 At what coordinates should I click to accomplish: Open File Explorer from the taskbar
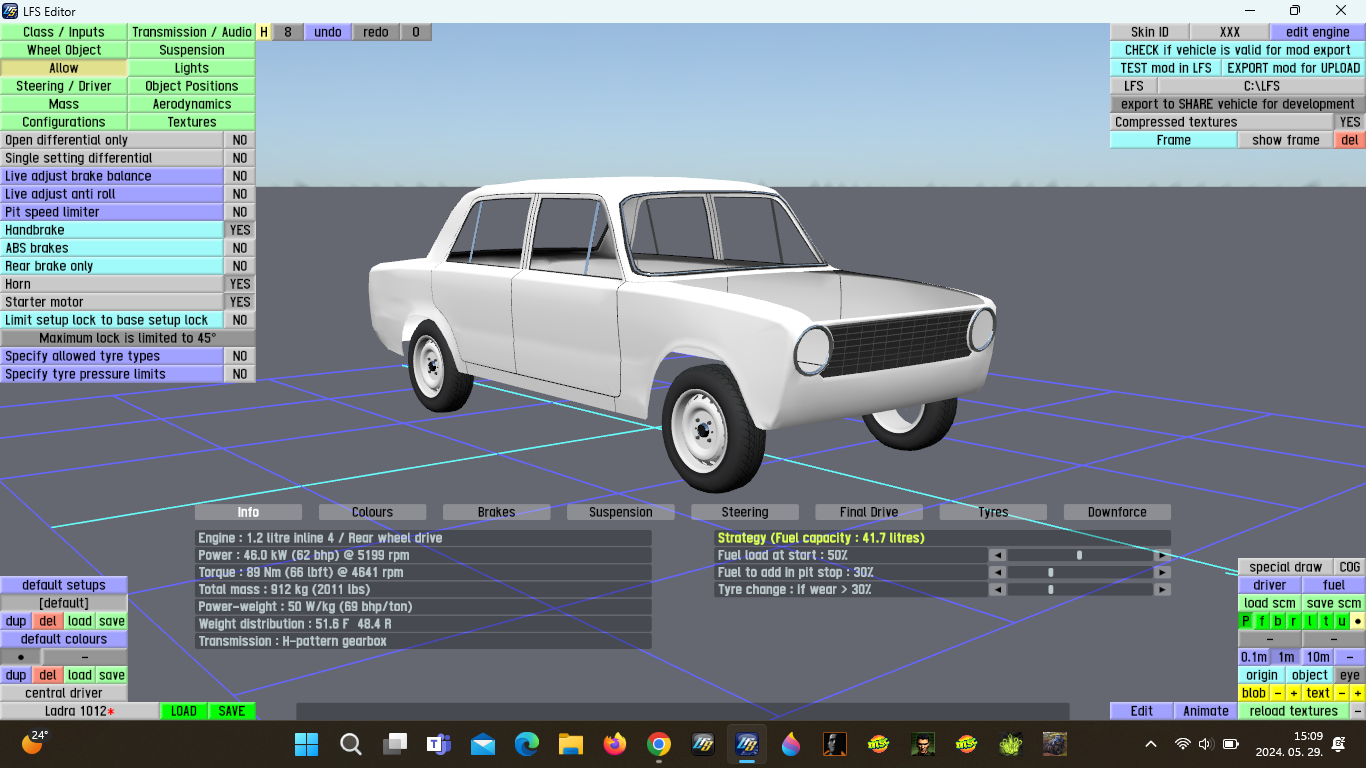571,744
